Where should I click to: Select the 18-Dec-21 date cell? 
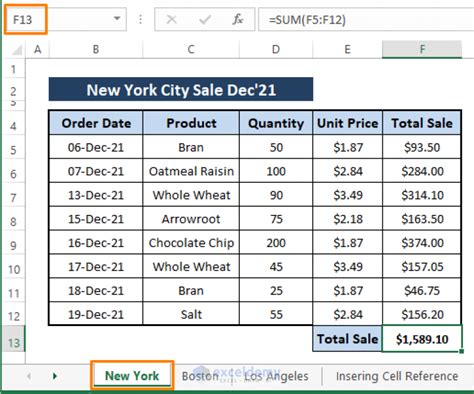pyautogui.click(x=96, y=291)
